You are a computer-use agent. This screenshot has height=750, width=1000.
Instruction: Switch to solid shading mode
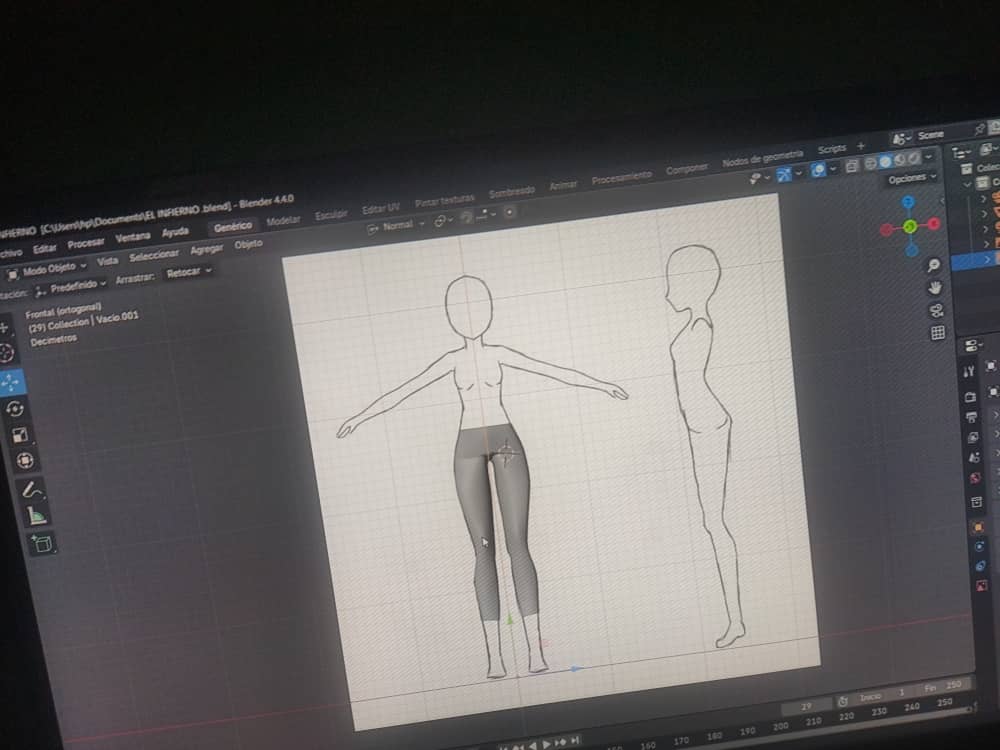tap(885, 162)
